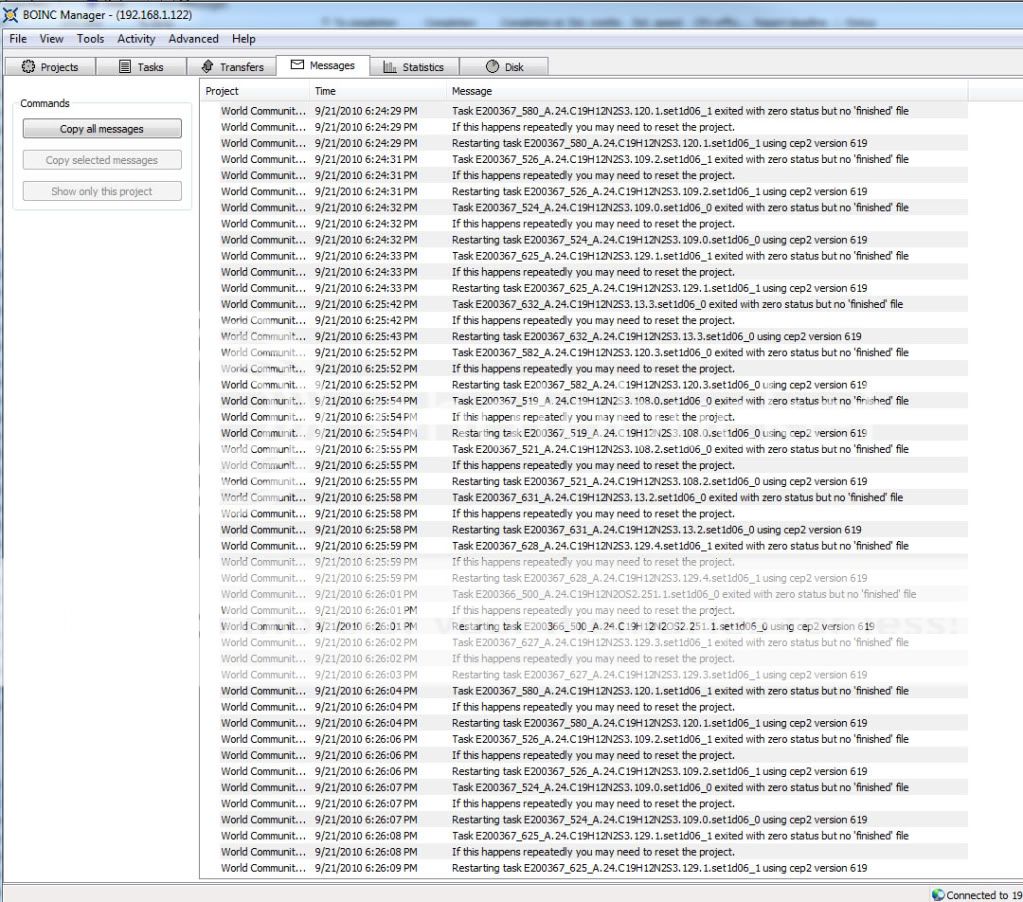This screenshot has width=1023, height=902.
Task: Select Task E200367_580 exited message at 6:26:04 PM
Action: coord(584,691)
